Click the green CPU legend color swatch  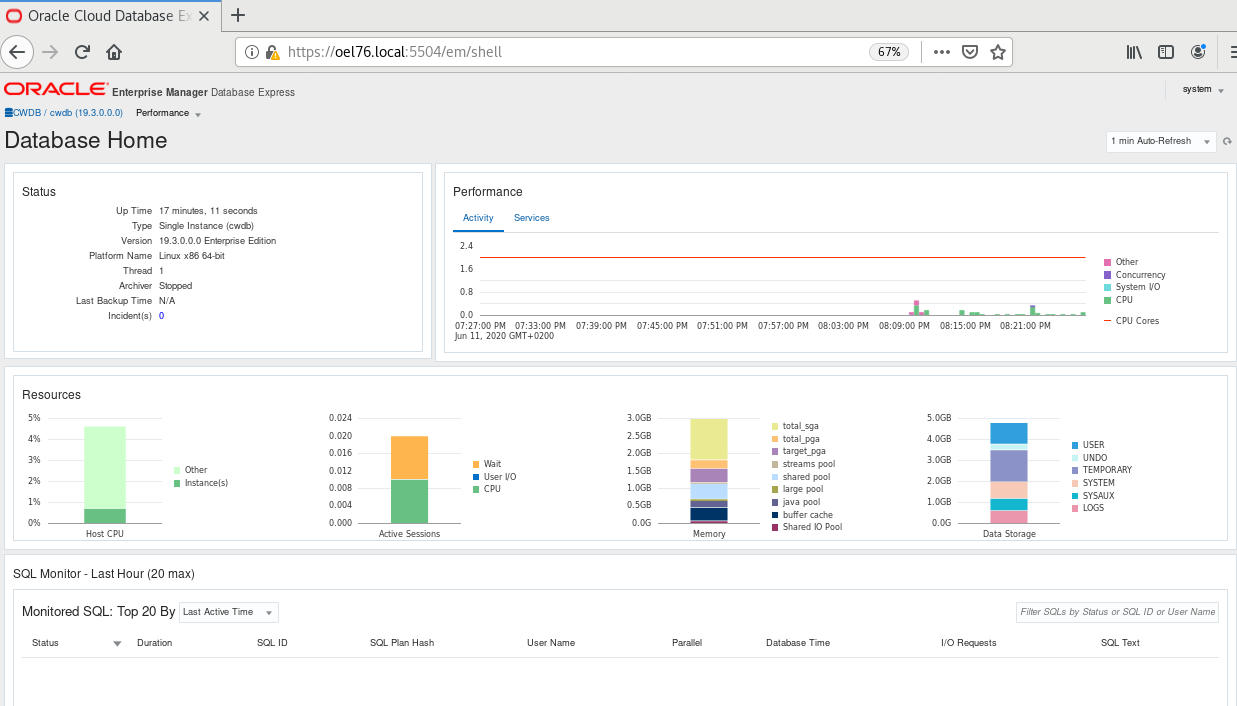click(x=1110, y=301)
